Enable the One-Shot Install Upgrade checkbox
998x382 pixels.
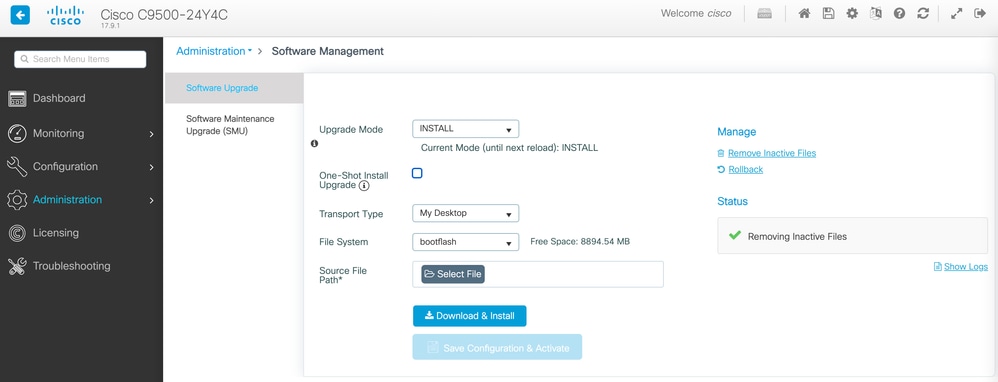pos(417,173)
